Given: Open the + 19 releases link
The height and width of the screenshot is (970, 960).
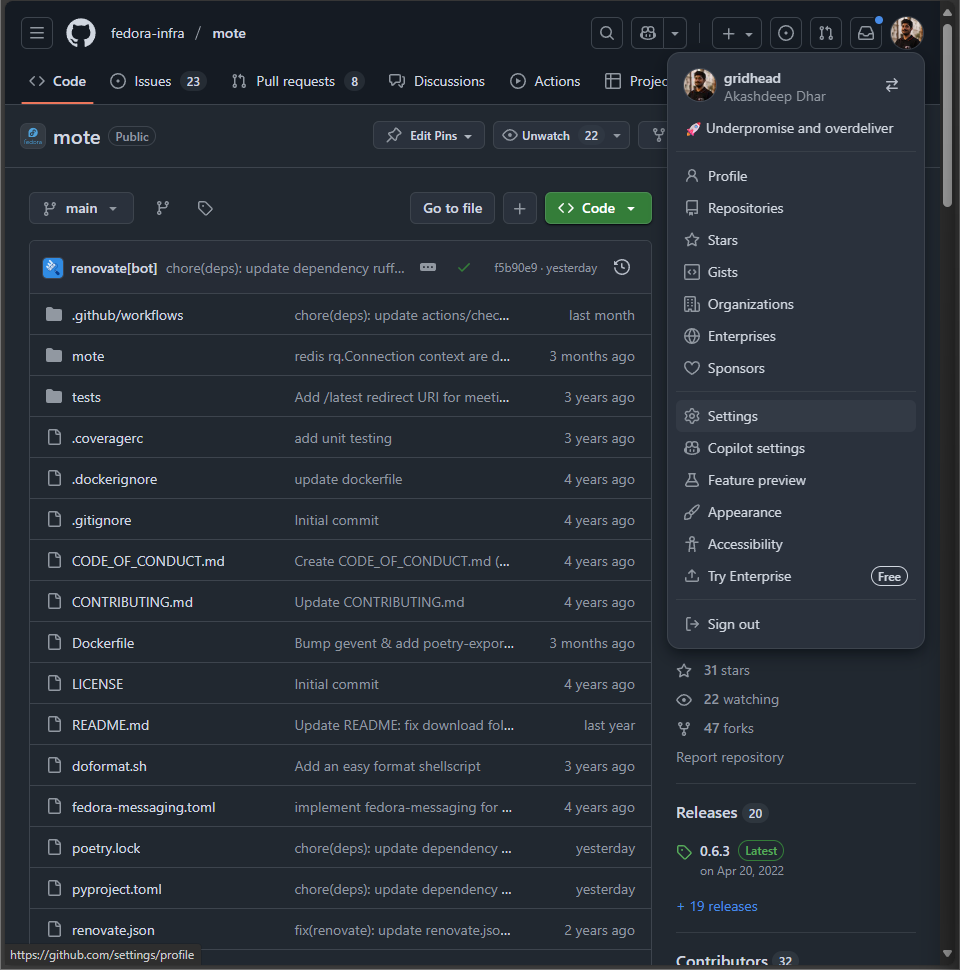Looking at the screenshot, I should [x=717, y=906].
